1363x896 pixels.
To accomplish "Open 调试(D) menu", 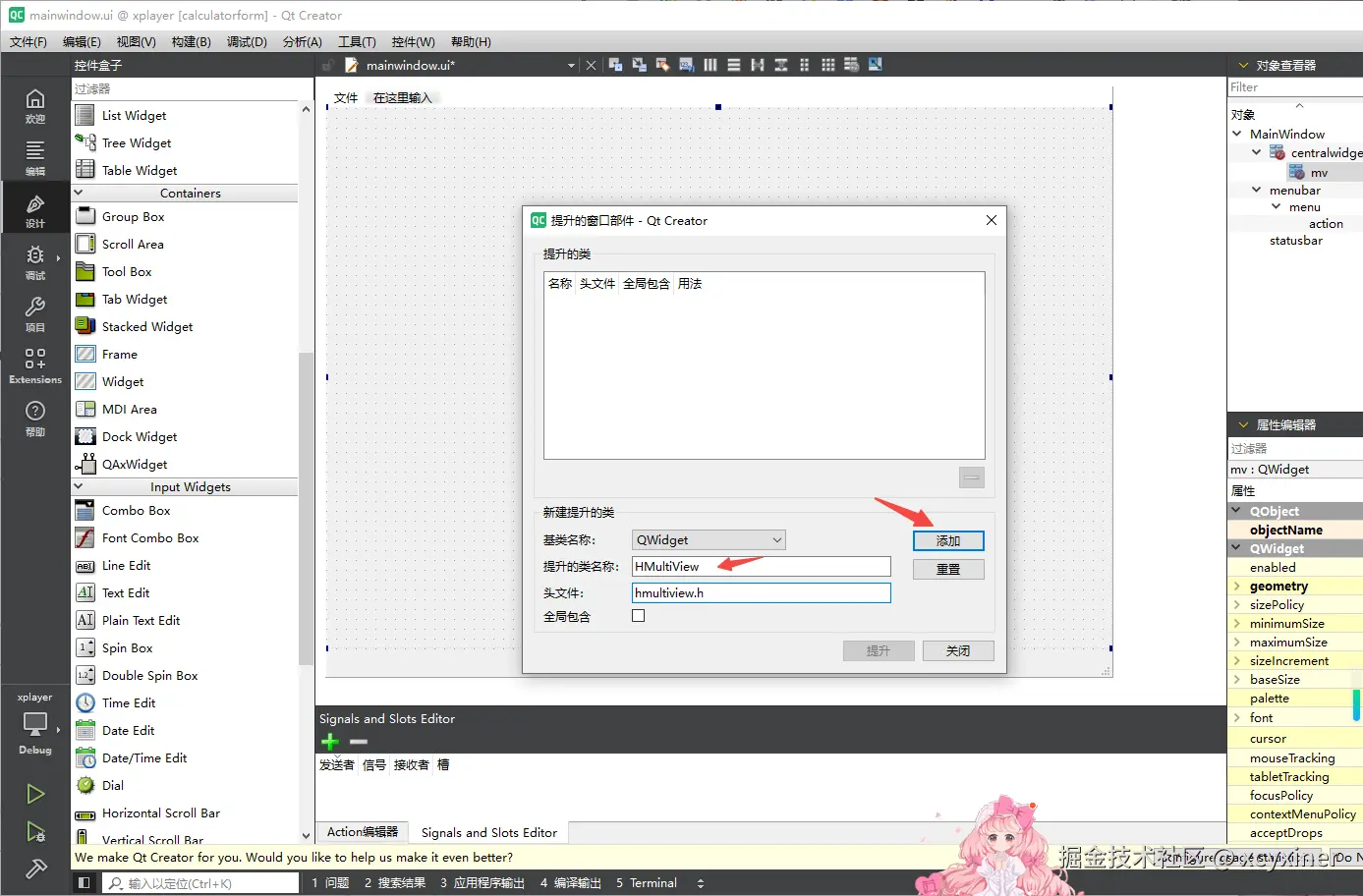I will tap(247, 42).
